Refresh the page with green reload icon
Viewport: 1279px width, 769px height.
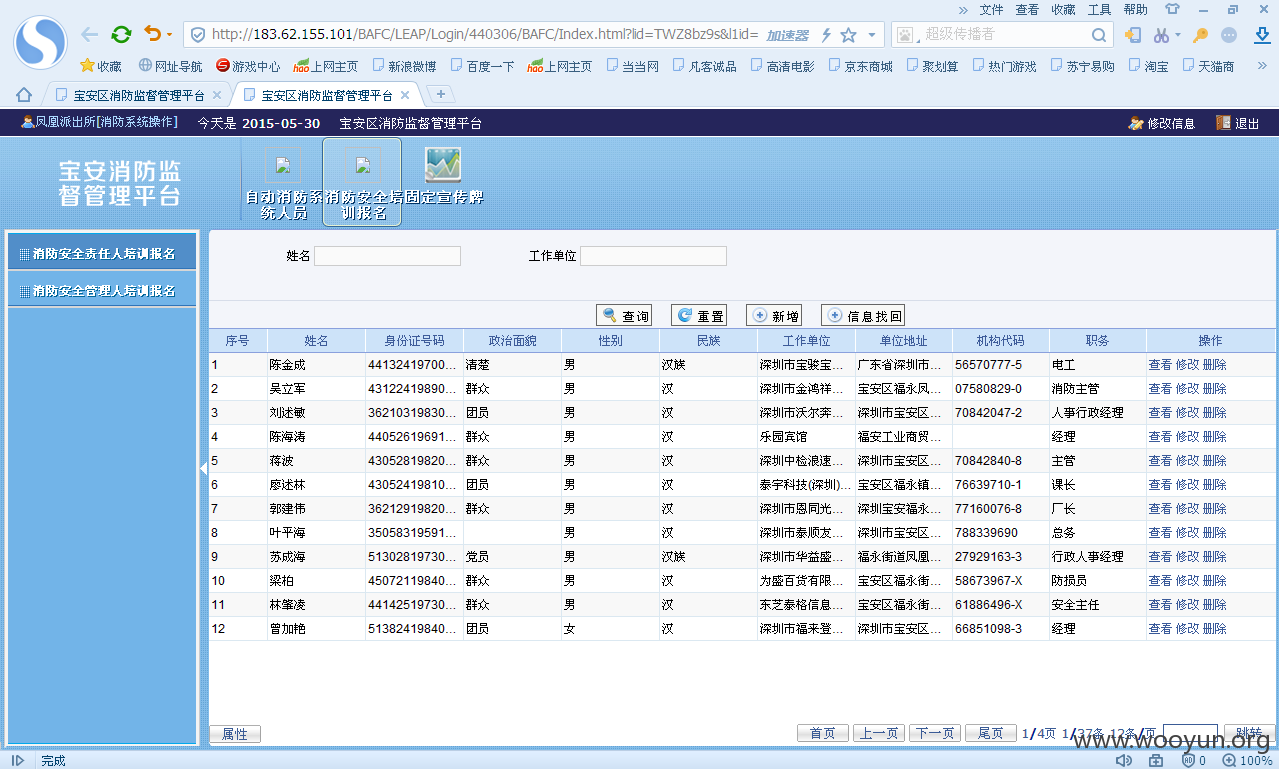point(121,34)
